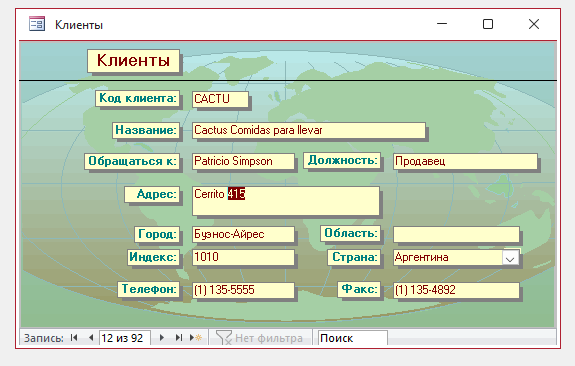Go to the previous record
The width and height of the screenshot is (575, 366).
click(91, 338)
